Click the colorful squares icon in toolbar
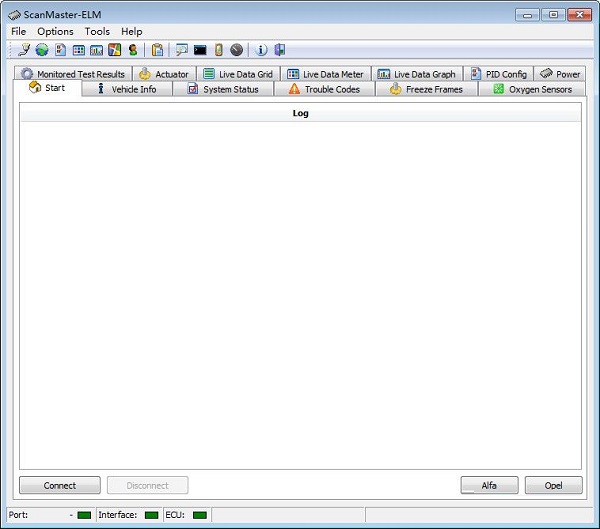The image size is (600, 529). [x=114, y=50]
